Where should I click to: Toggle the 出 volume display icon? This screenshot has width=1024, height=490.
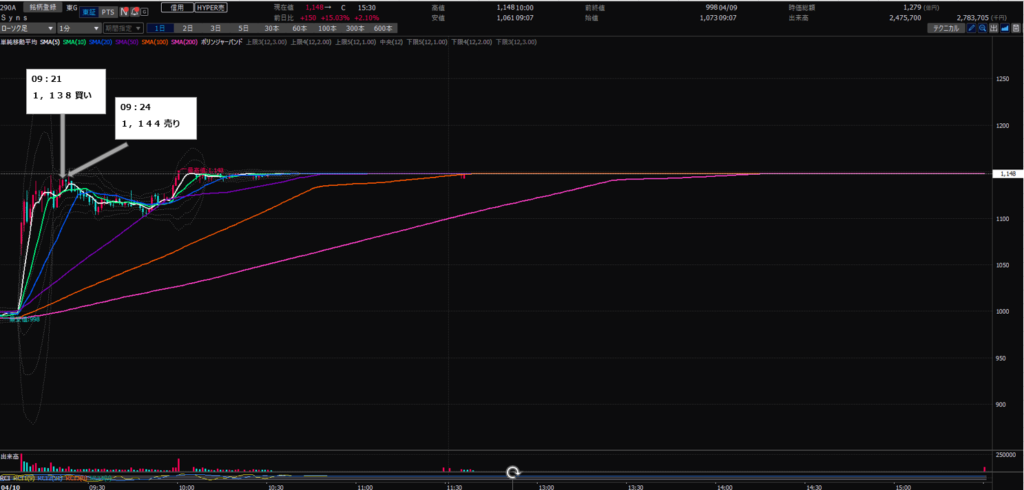tap(993, 29)
